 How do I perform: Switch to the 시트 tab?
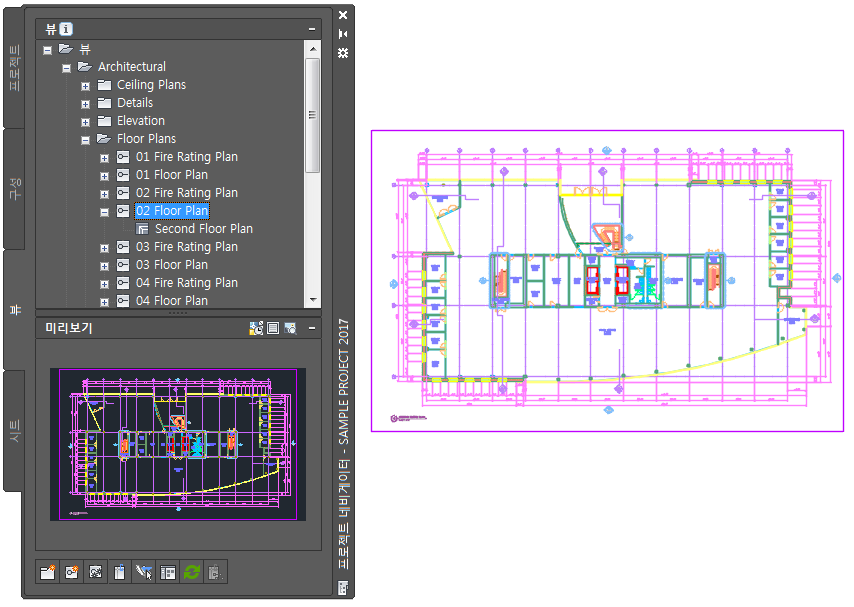tap(15, 430)
